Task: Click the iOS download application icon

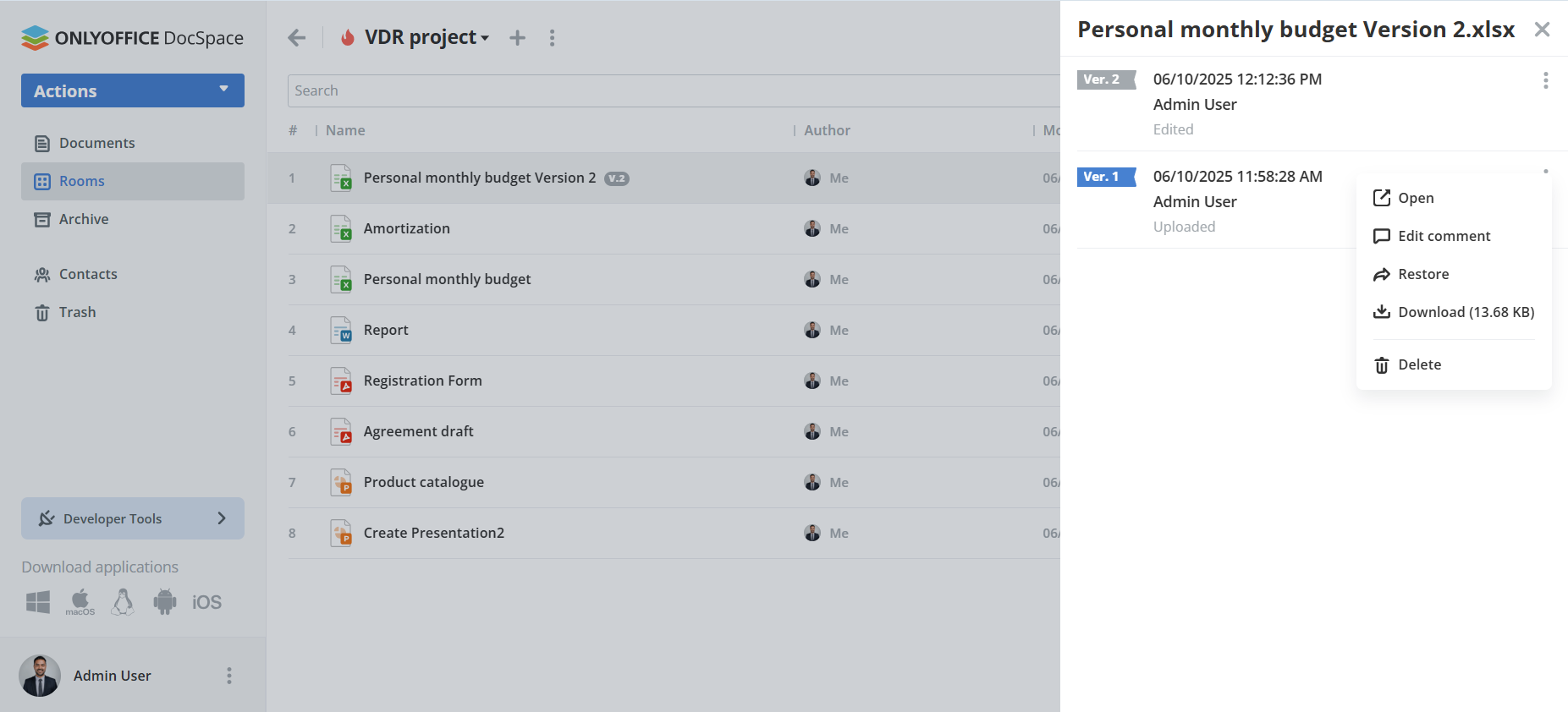Action: click(x=206, y=602)
